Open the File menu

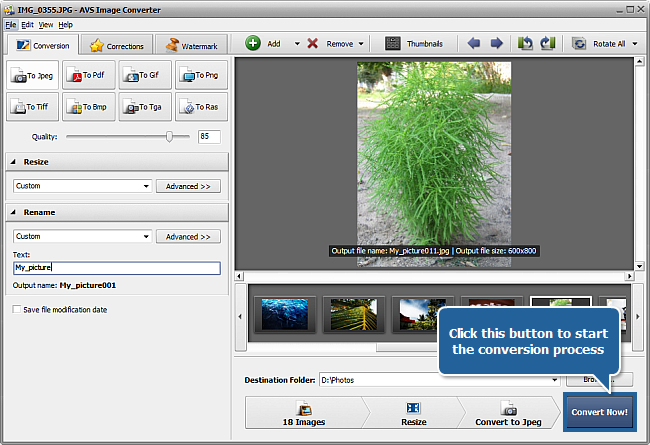10,24
